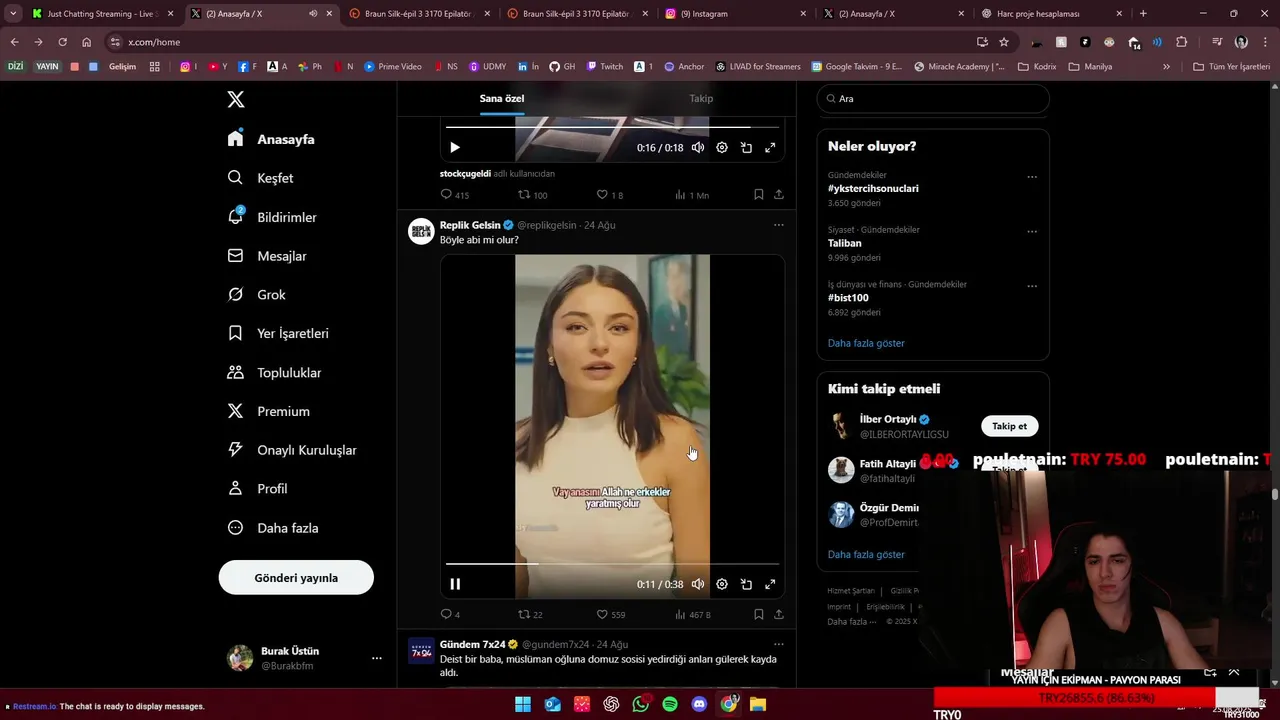
Task: Bookmark the Replik Gelsin post
Action: [x=758, y=614]
